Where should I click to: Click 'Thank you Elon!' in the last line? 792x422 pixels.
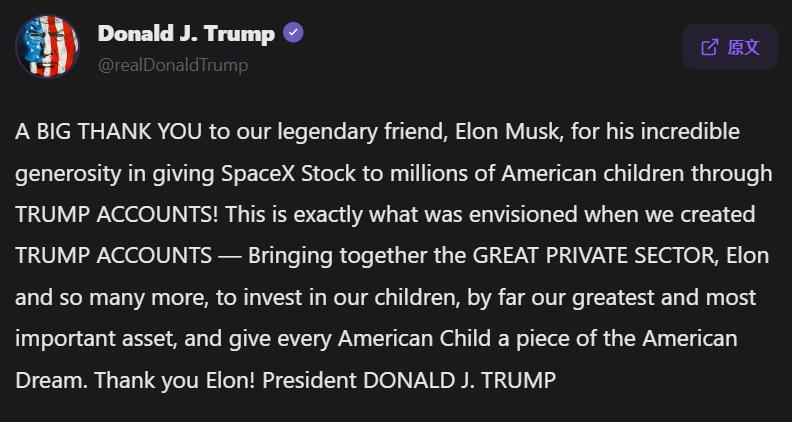coord(175,380)
